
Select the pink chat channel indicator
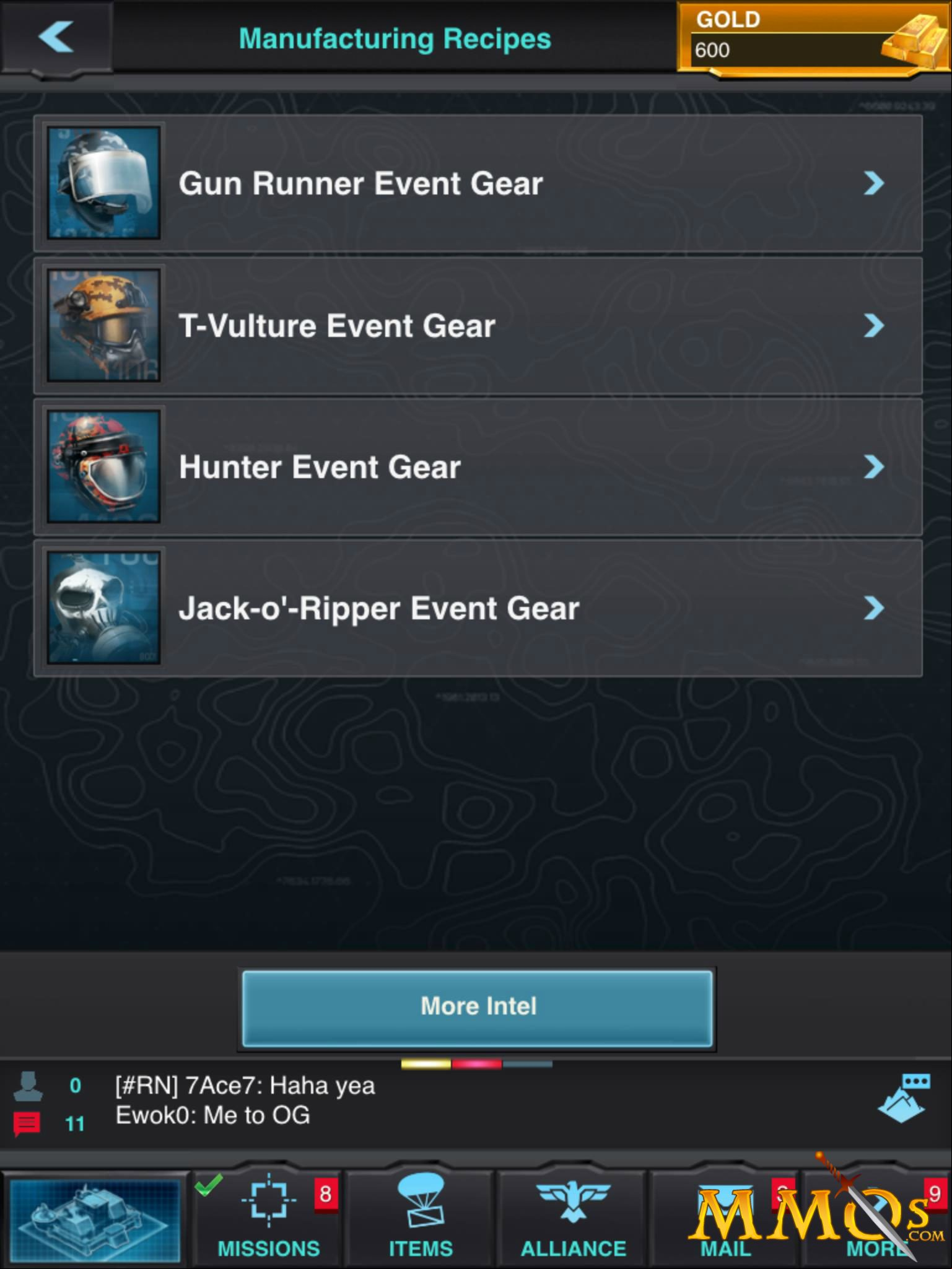(476, 1064)
